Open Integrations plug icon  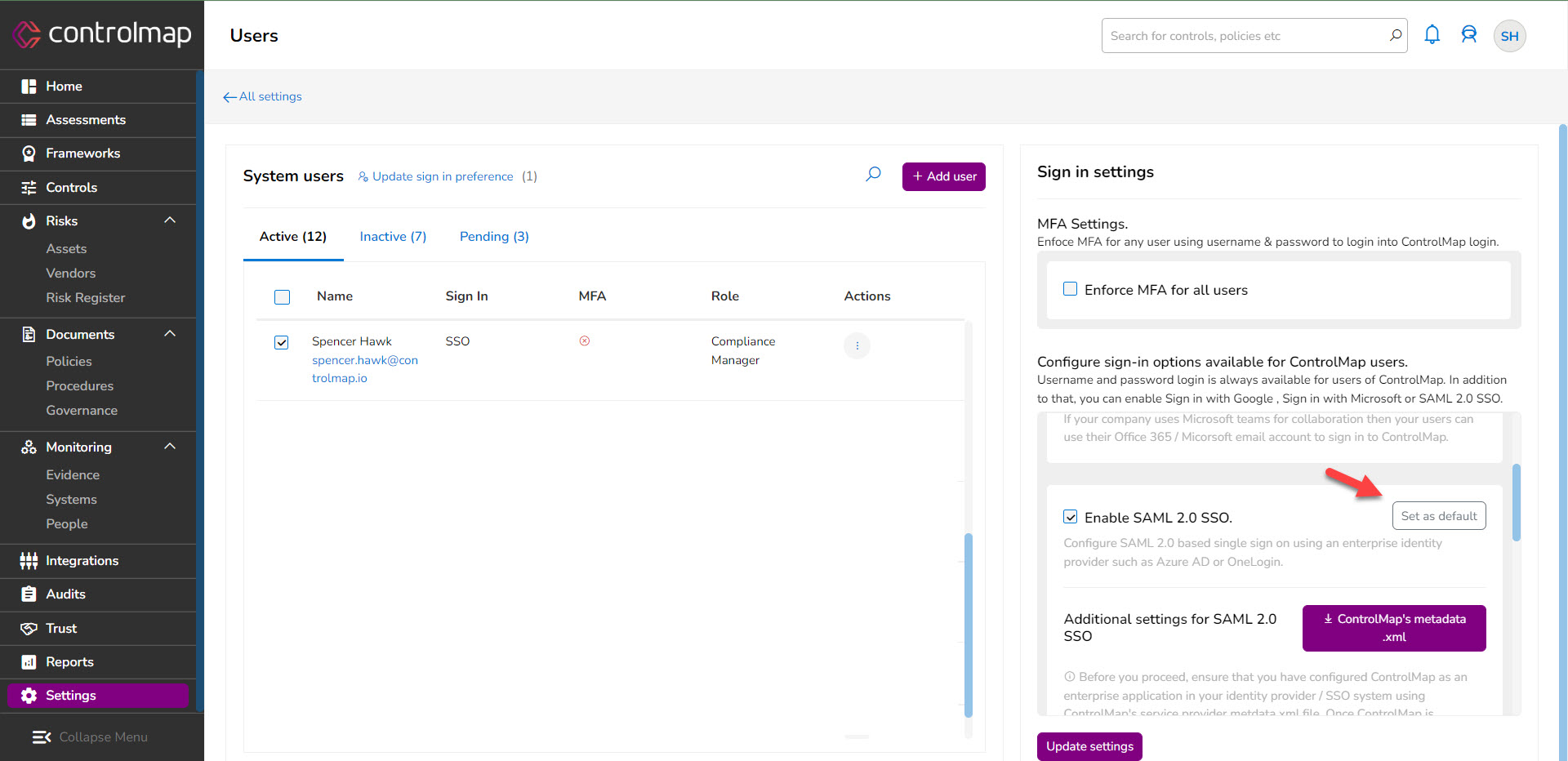pos(29,561)
